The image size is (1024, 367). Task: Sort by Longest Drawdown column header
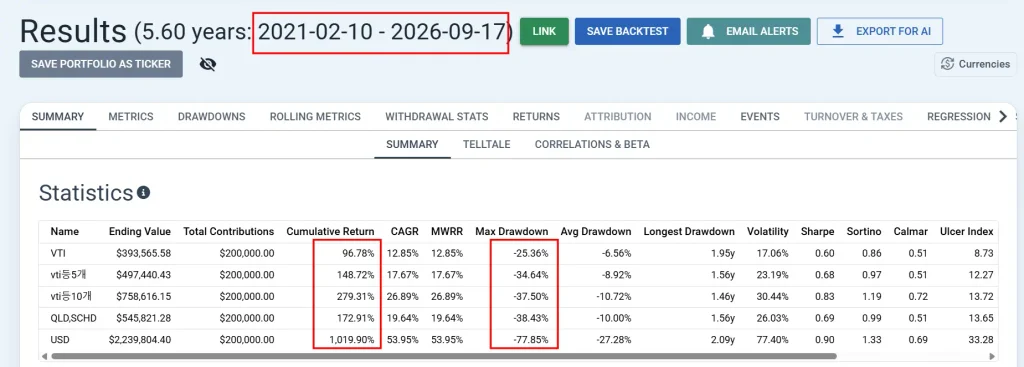pyautogui.click(x=689, y=231)
